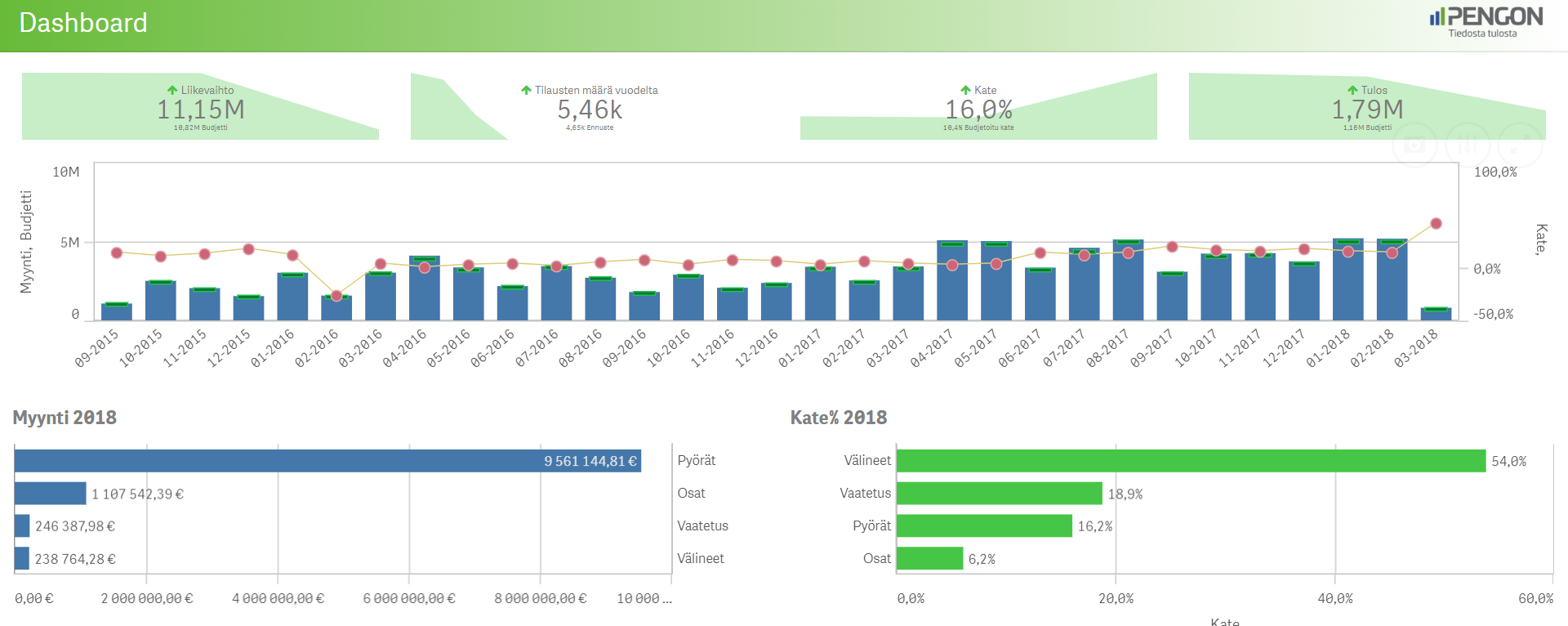Click the up arrow beside Tilausten määrä vuodelta
This screenshot has height=626, width=1568.
pyautogui.click(x=526, y=91)
